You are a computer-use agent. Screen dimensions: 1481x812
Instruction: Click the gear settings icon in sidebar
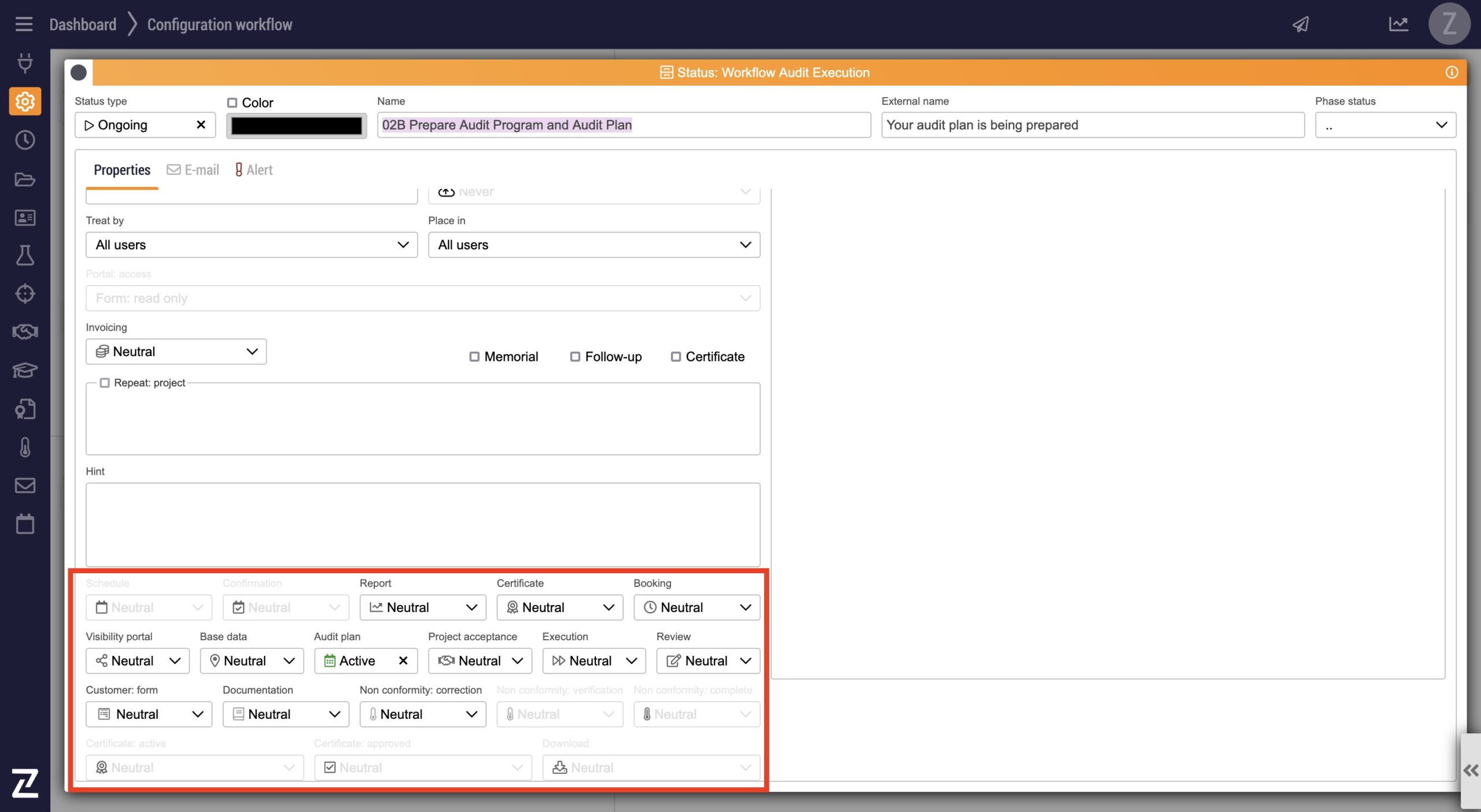[25, 102]
